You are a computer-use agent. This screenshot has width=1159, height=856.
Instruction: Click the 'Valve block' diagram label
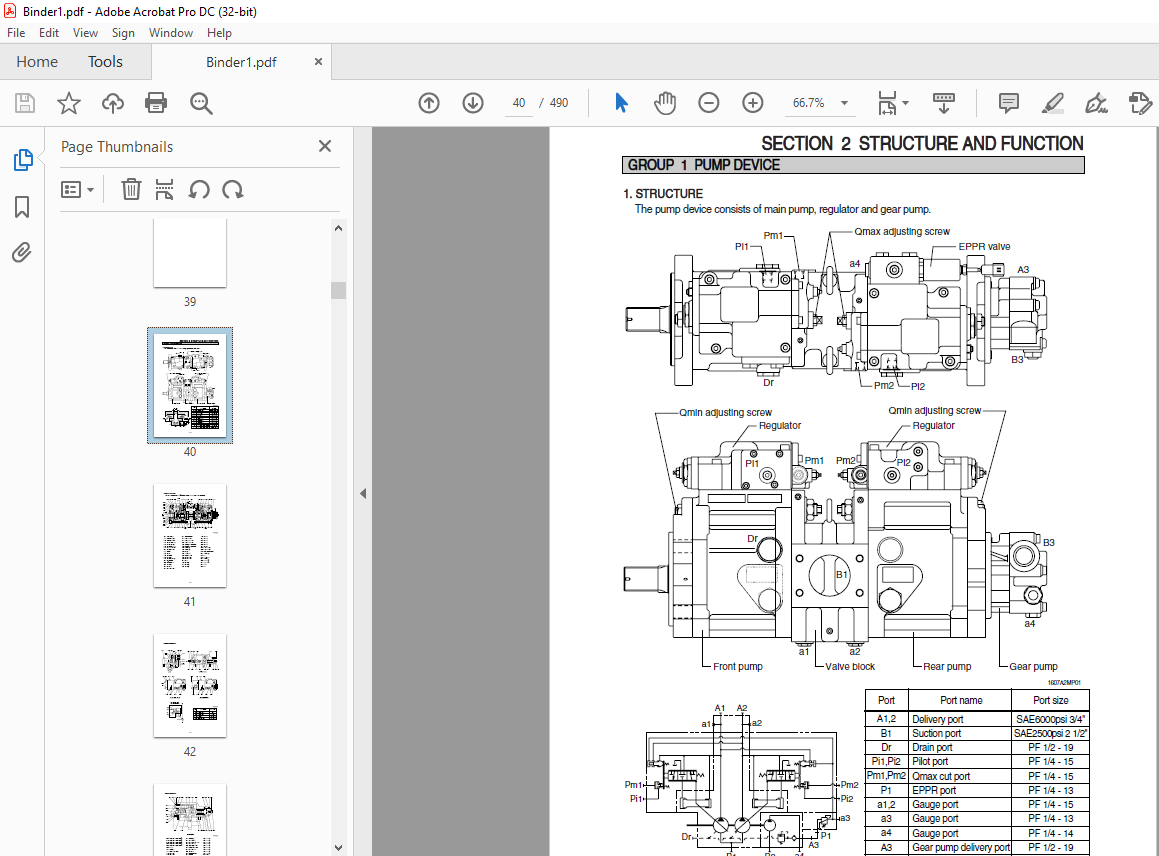click(x=850, y=666)
